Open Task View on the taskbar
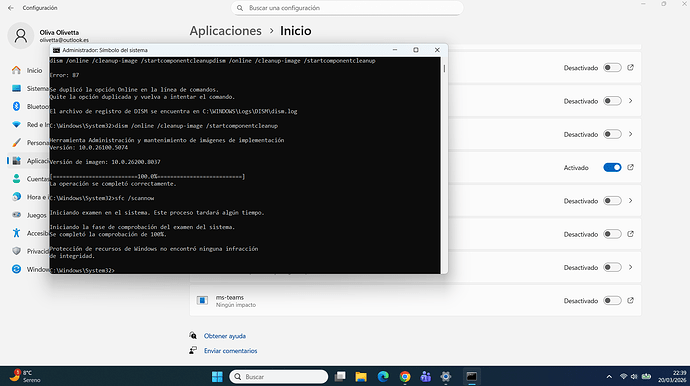Screen dimensions: 690x386 pyautogui.click(x=340, y=377)
